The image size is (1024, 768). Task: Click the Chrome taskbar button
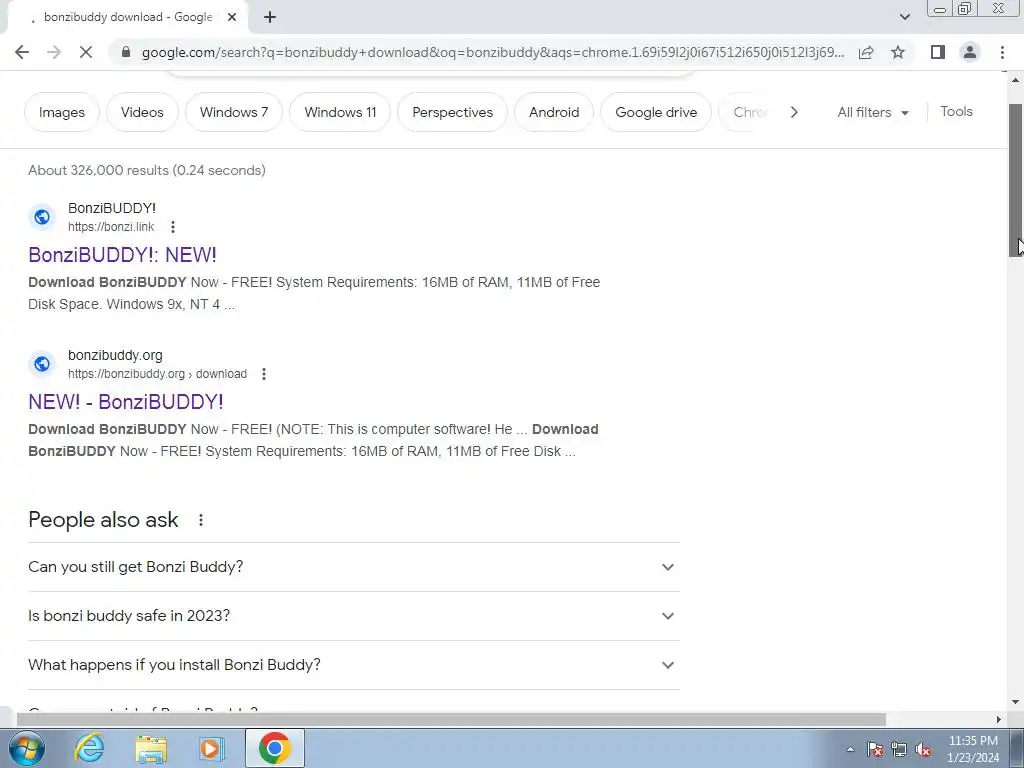[275, 748]
